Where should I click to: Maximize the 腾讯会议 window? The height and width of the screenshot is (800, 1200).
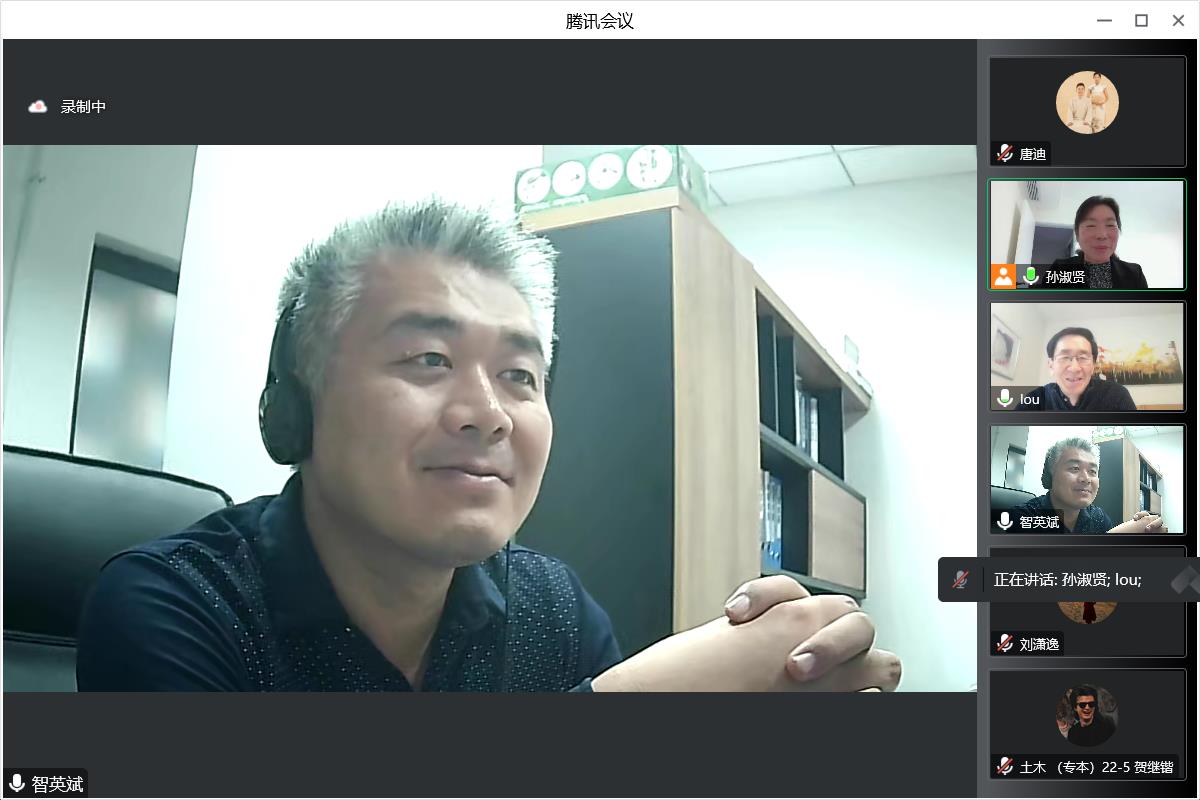[x=1141, y=21]
